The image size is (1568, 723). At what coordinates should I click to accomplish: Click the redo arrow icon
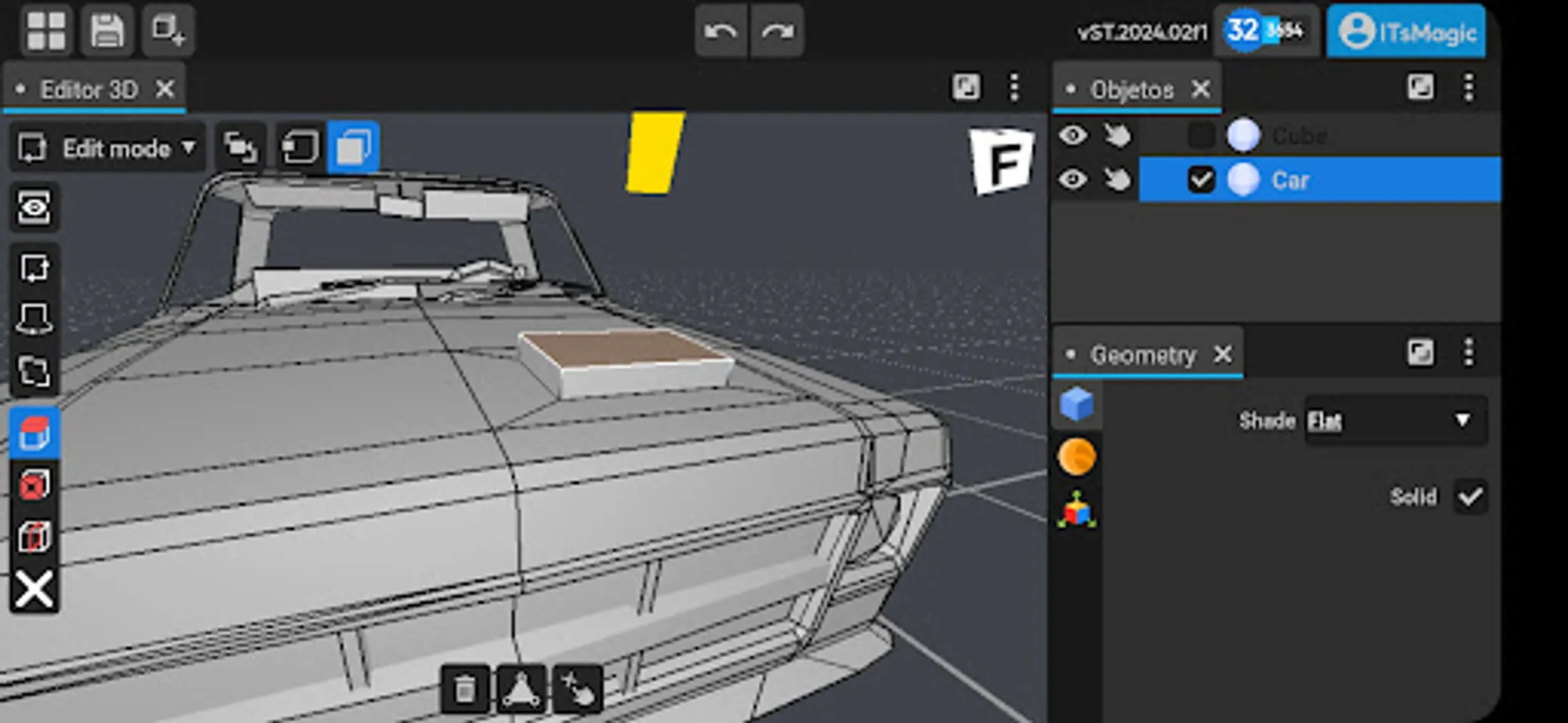(x=776, y=31)
